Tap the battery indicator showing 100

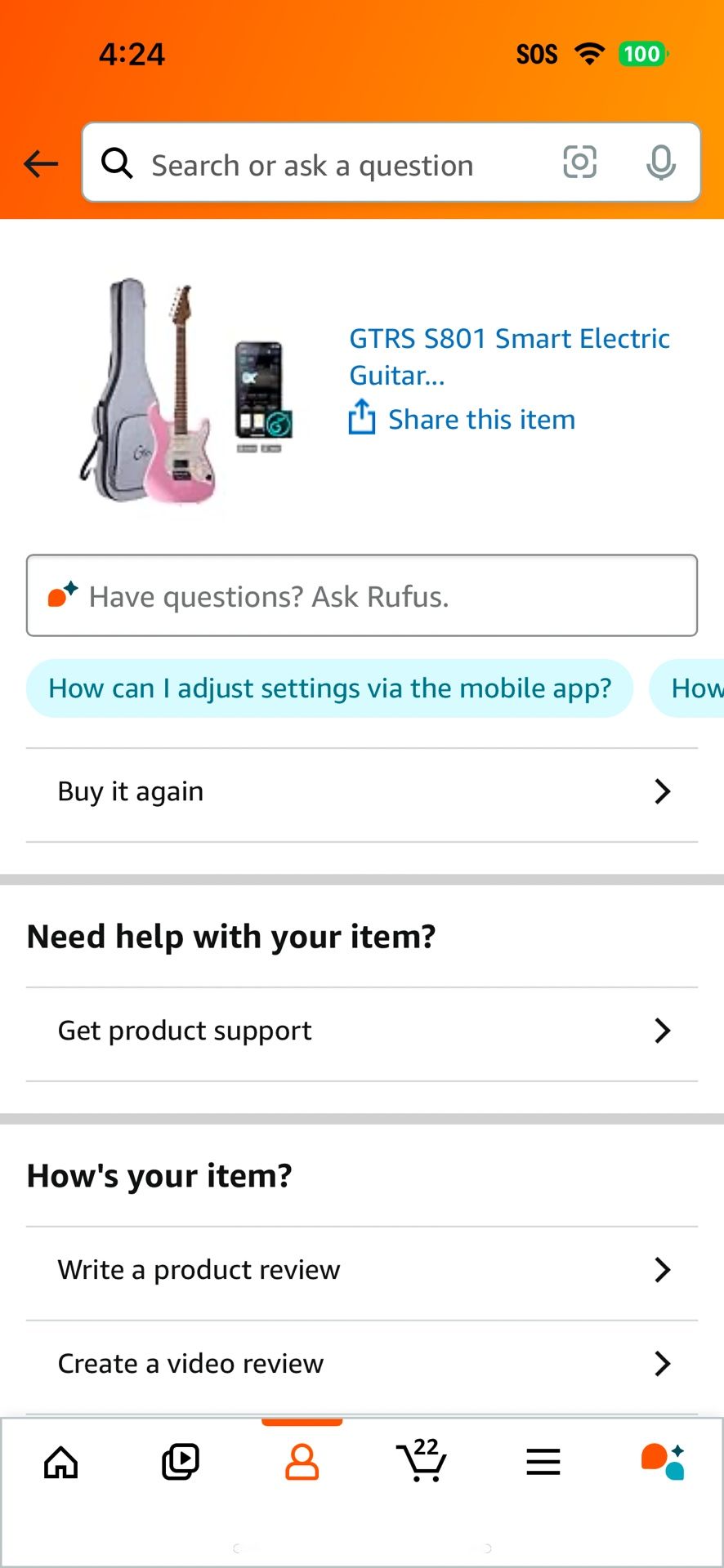click(x=642, y=53)
